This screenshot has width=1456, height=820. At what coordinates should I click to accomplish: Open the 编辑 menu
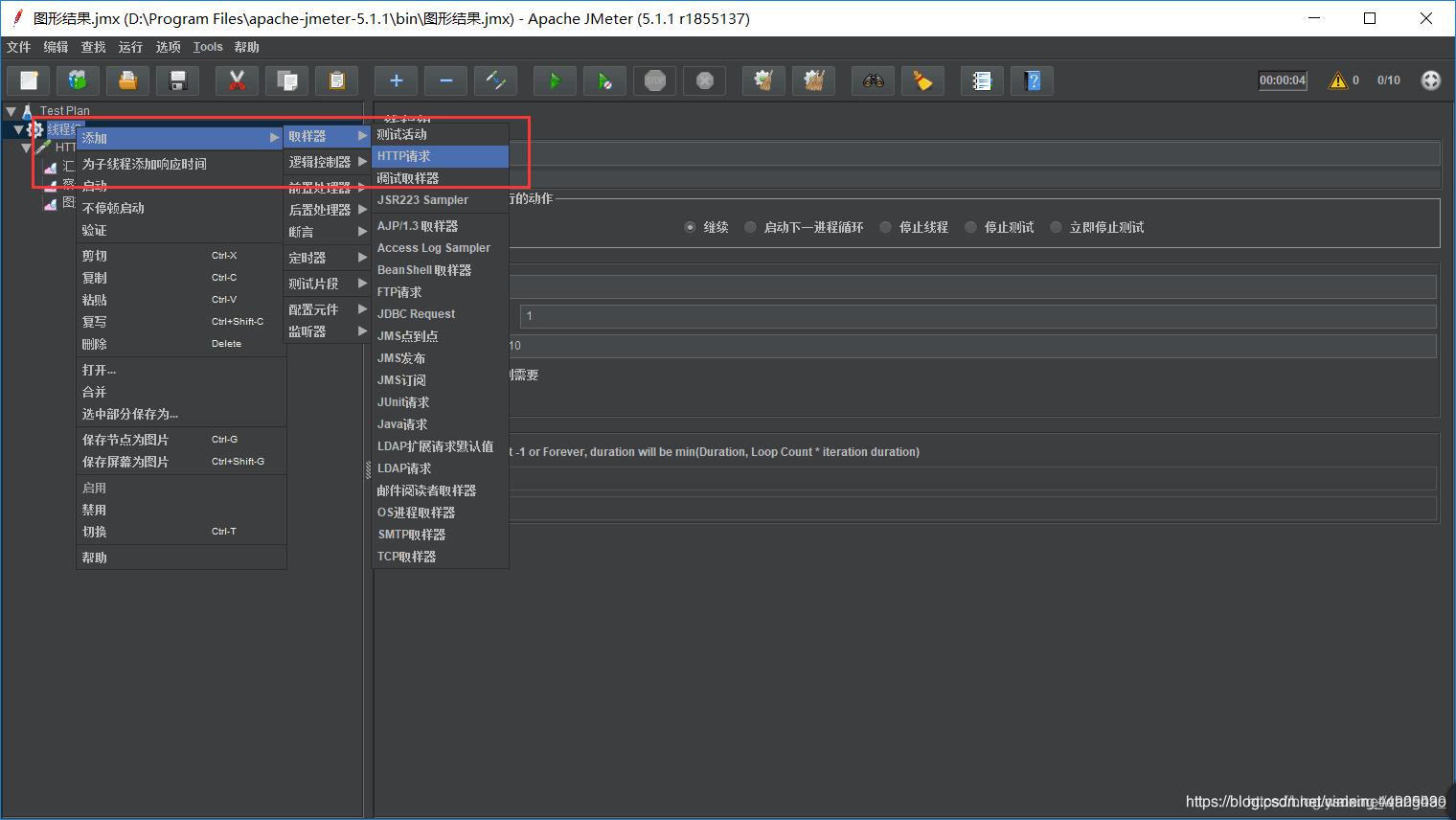(x=56, y=47)
